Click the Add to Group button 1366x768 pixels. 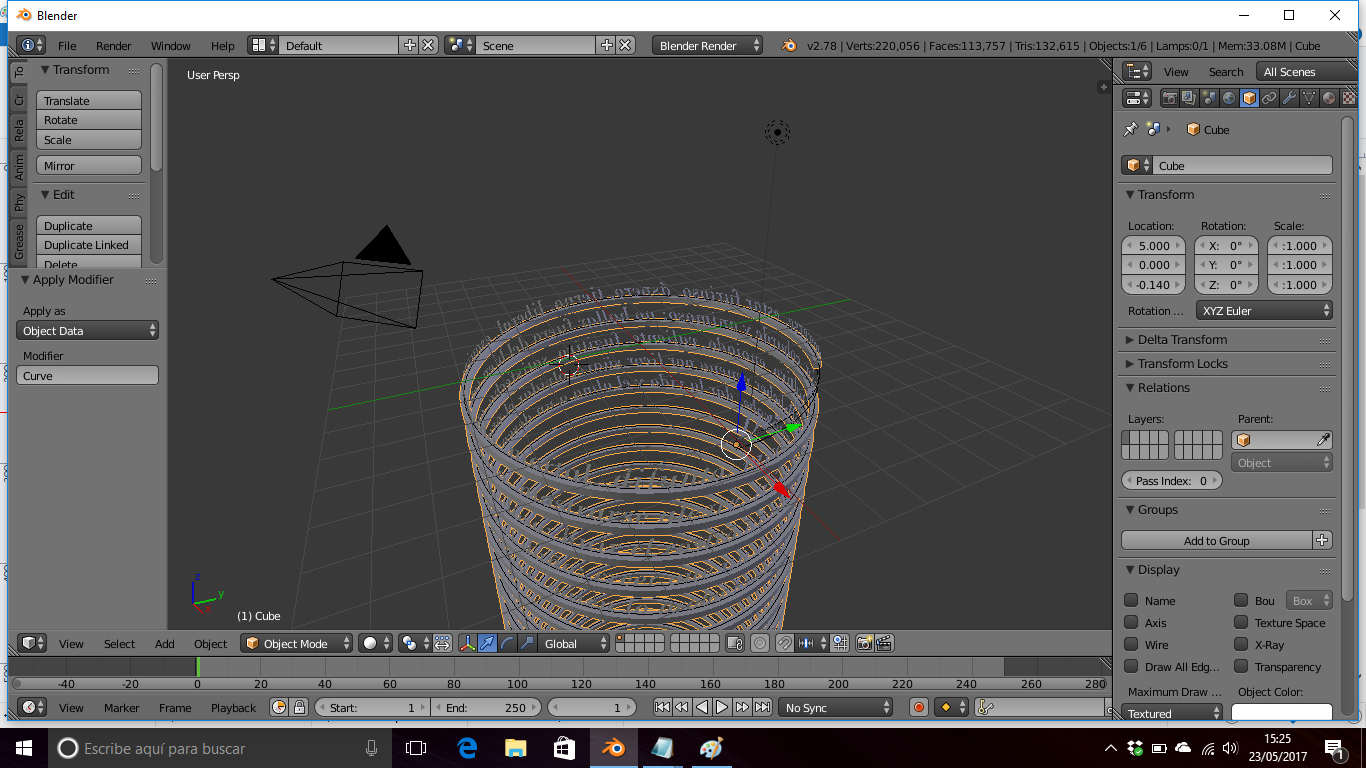pyautogui.click(x=1217, y=540)
